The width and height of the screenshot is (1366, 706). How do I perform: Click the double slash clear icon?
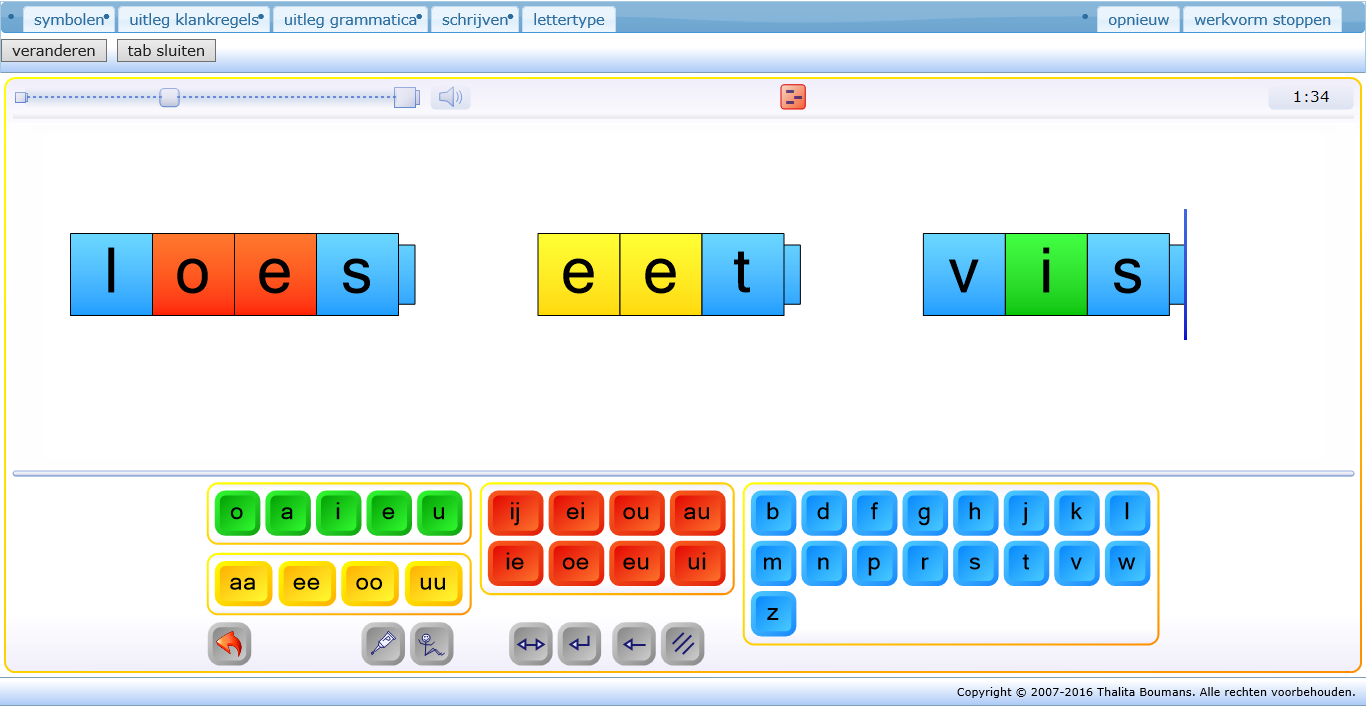(x=683, y=644)
